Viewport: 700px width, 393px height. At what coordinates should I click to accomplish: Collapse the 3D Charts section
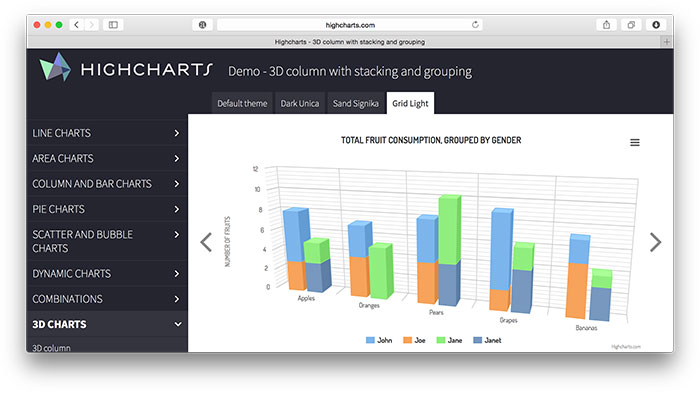(107, 324)
